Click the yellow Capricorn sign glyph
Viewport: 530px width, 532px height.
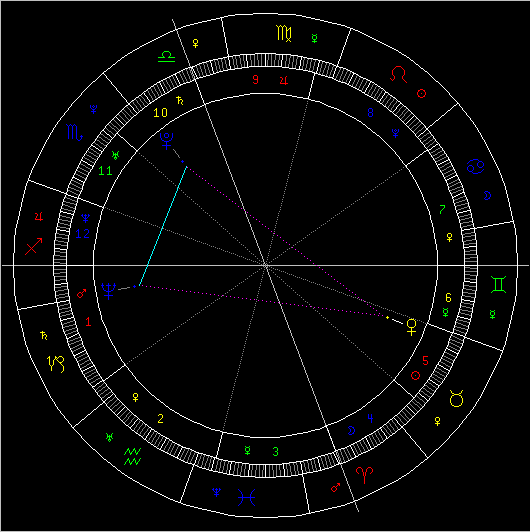point(56,364)
